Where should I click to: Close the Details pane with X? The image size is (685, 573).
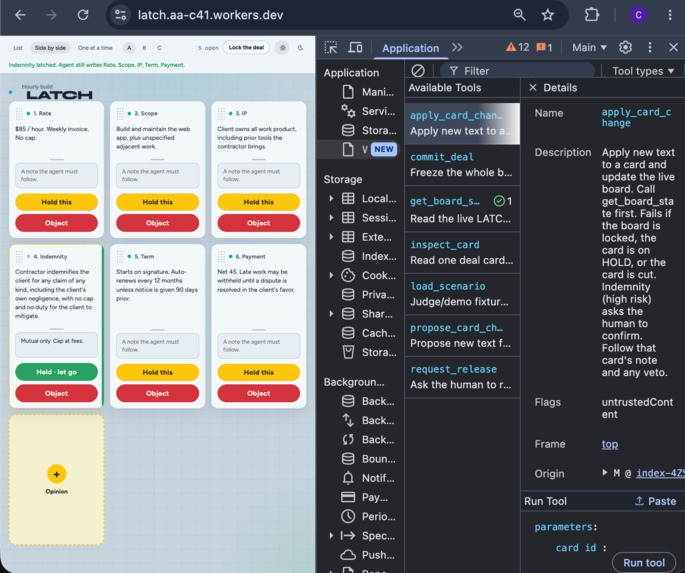533,88
